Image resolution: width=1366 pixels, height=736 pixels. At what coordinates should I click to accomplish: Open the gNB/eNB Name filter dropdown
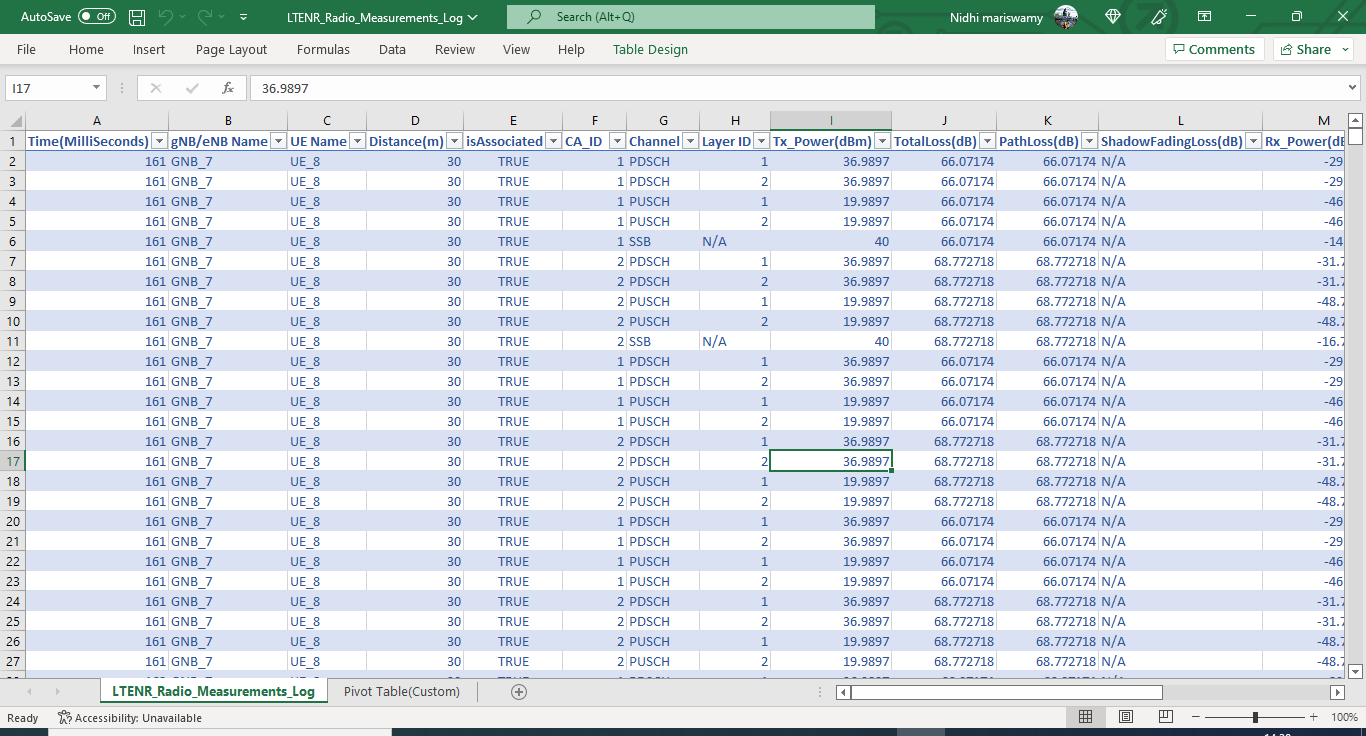[278, 141]
